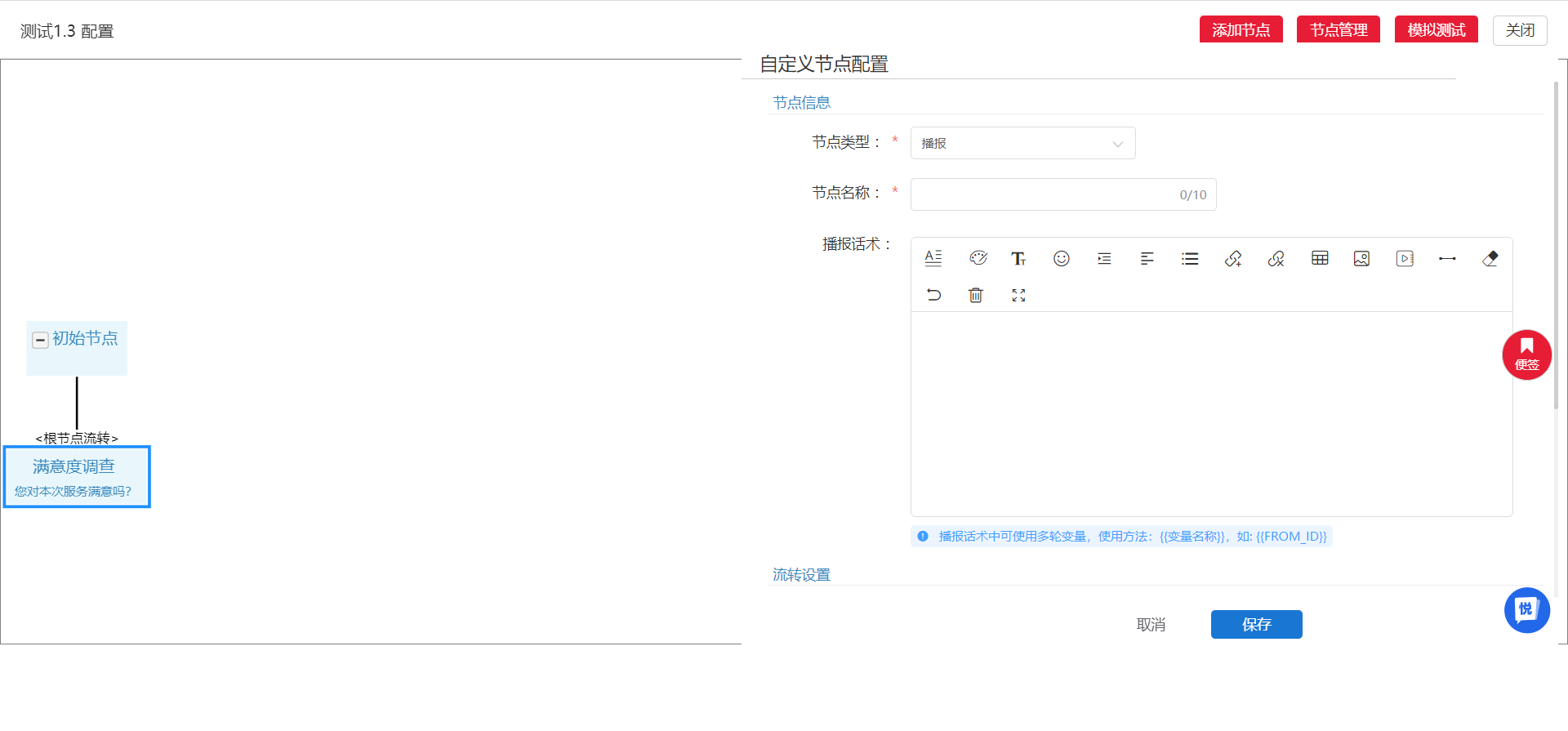Click the undo arrow icon
The width and height of the screenshot is (1568, 731).
click(933, 295)
